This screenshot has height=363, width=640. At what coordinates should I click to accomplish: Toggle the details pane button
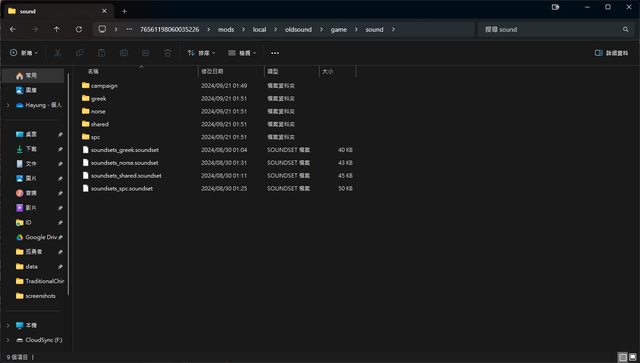tap(611, 53)
